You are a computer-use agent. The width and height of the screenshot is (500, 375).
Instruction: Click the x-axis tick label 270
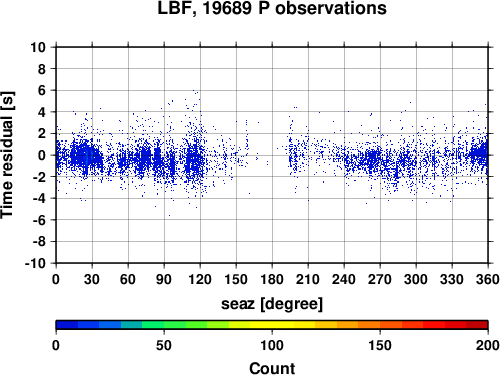coord(380,279)
